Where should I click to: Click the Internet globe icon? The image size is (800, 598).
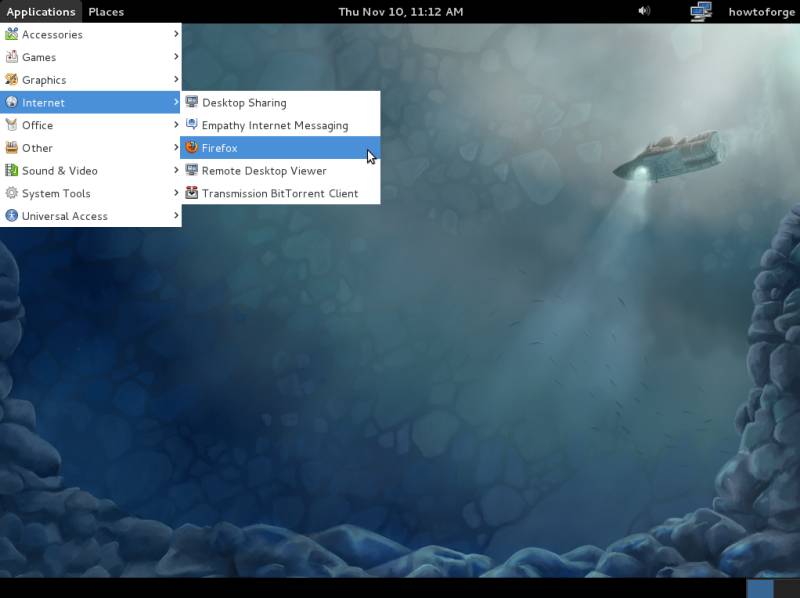(11, 102)
